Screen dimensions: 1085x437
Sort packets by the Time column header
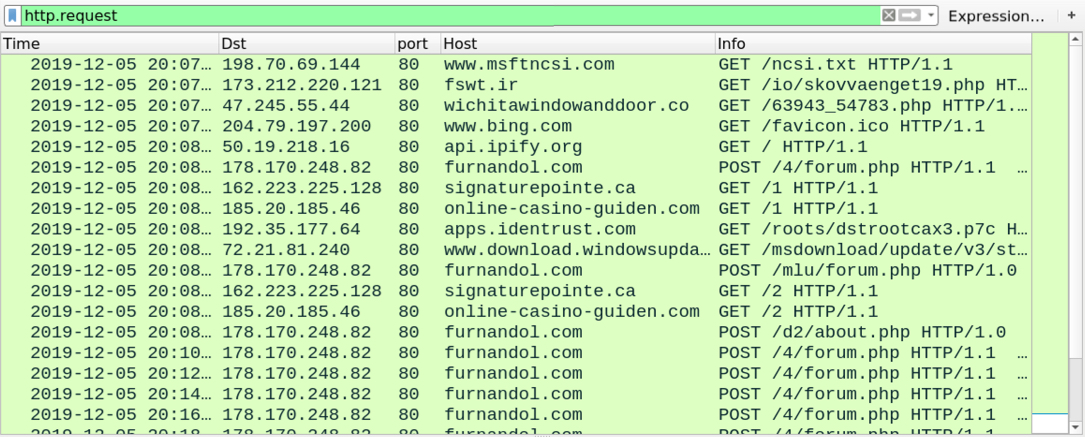click(110, 44)
